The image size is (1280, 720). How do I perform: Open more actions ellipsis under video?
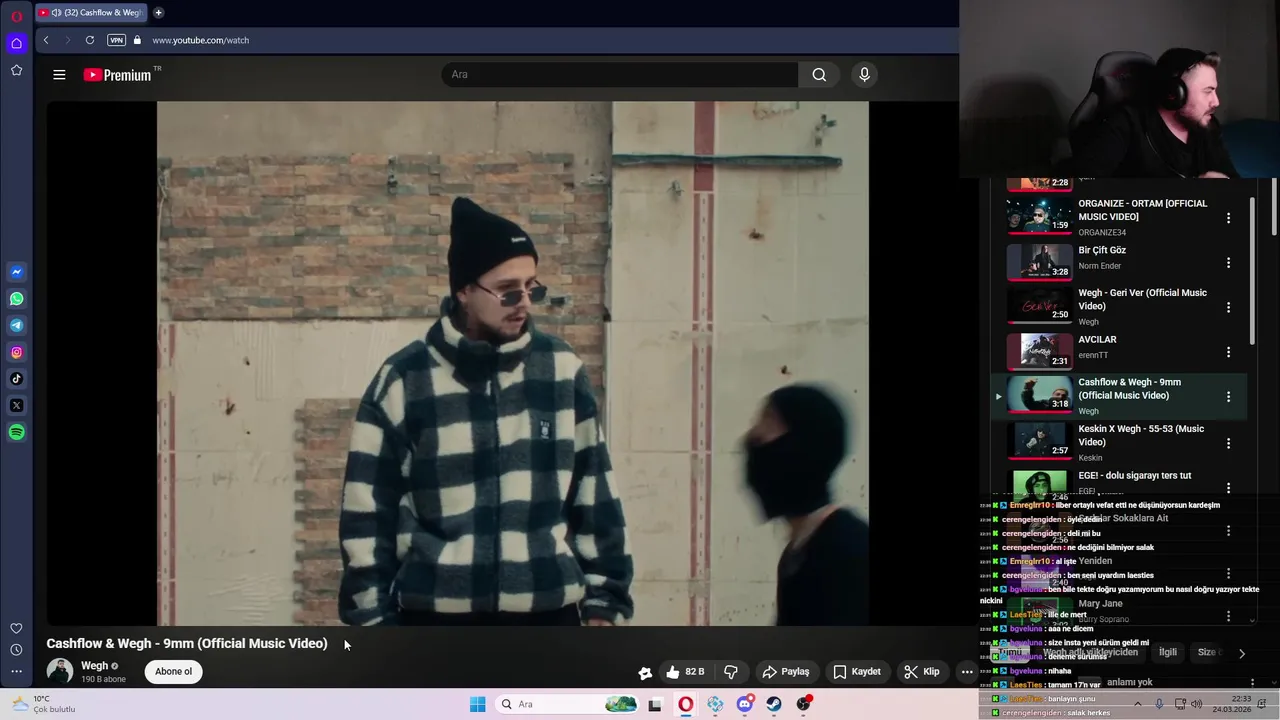967,672
